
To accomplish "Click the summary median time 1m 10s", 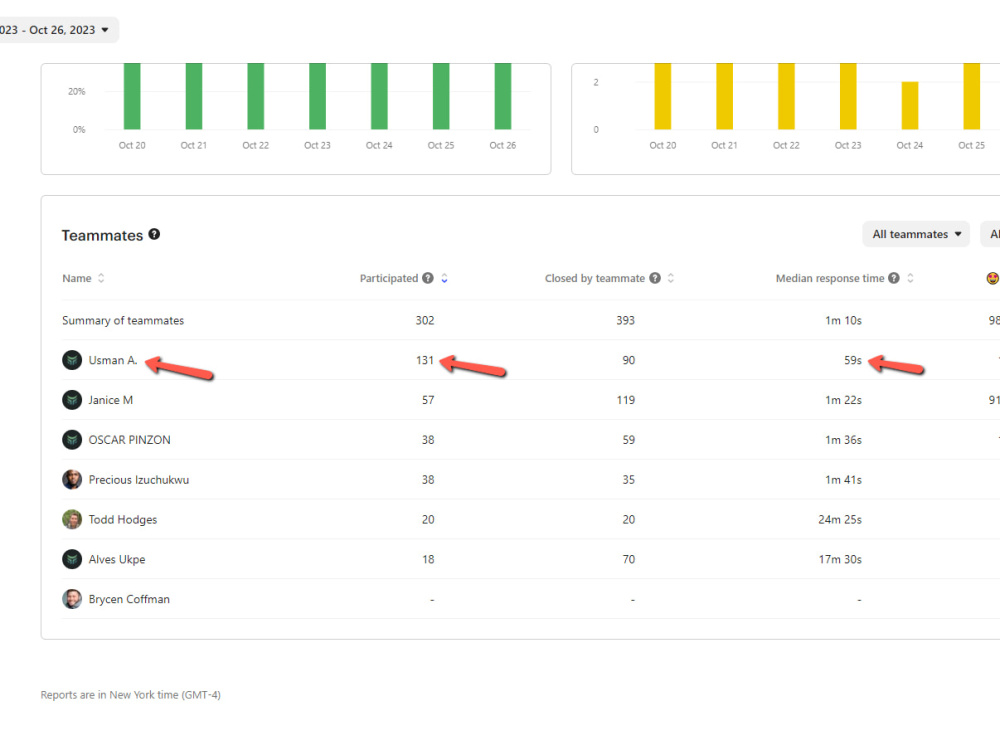I will coord(843,320).
